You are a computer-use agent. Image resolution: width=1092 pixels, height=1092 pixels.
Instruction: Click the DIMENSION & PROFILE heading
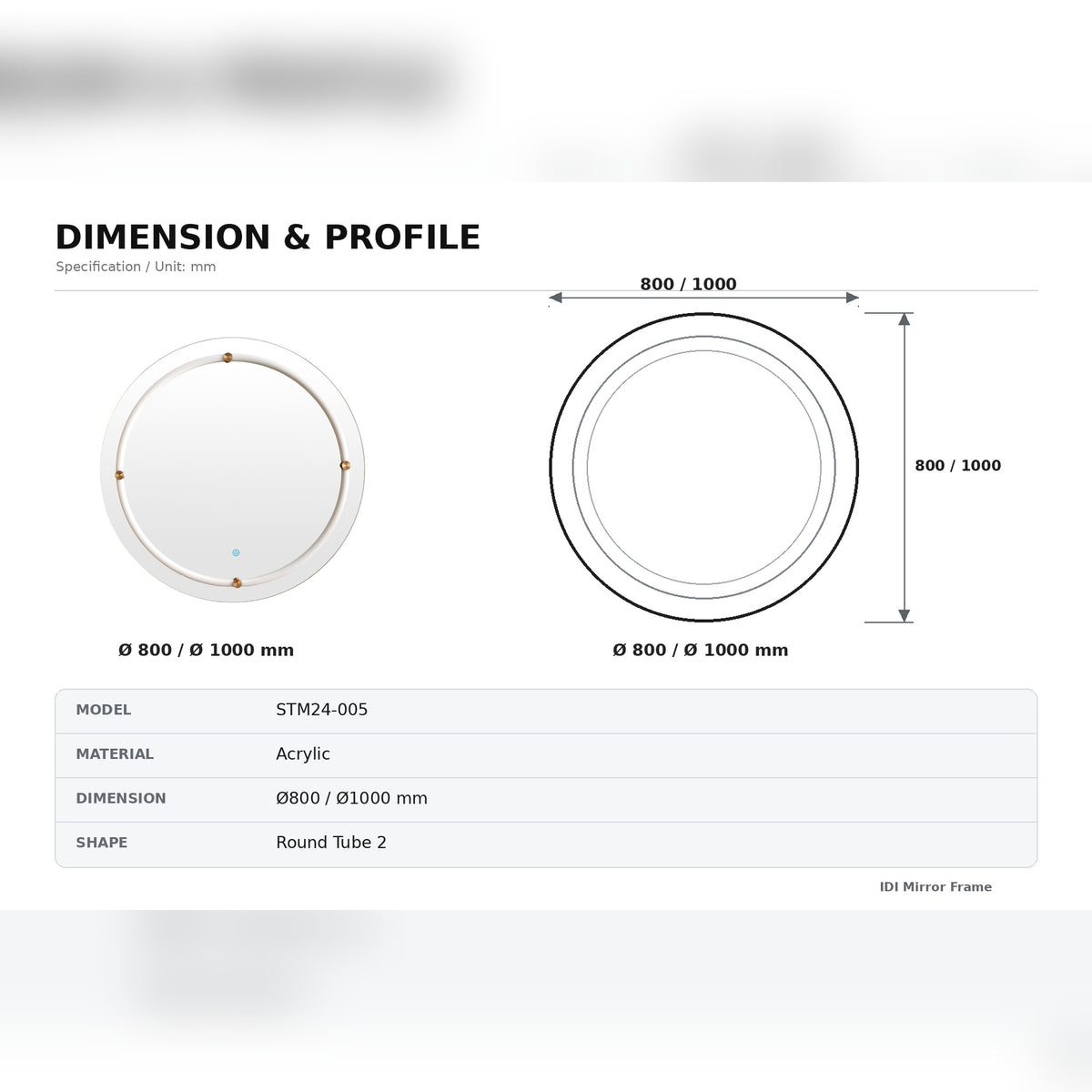click(268, 238)
